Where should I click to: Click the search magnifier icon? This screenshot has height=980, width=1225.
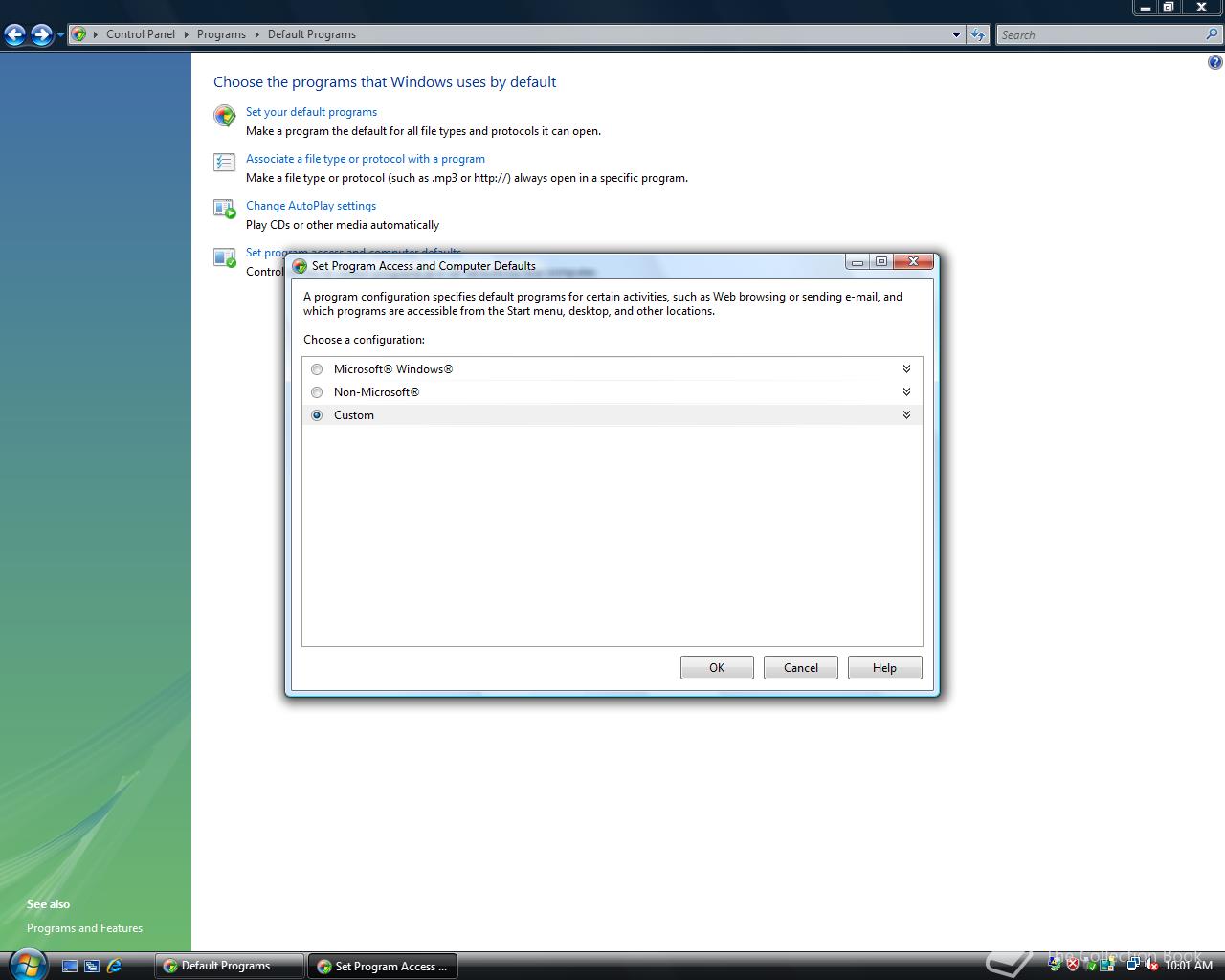1212,34
